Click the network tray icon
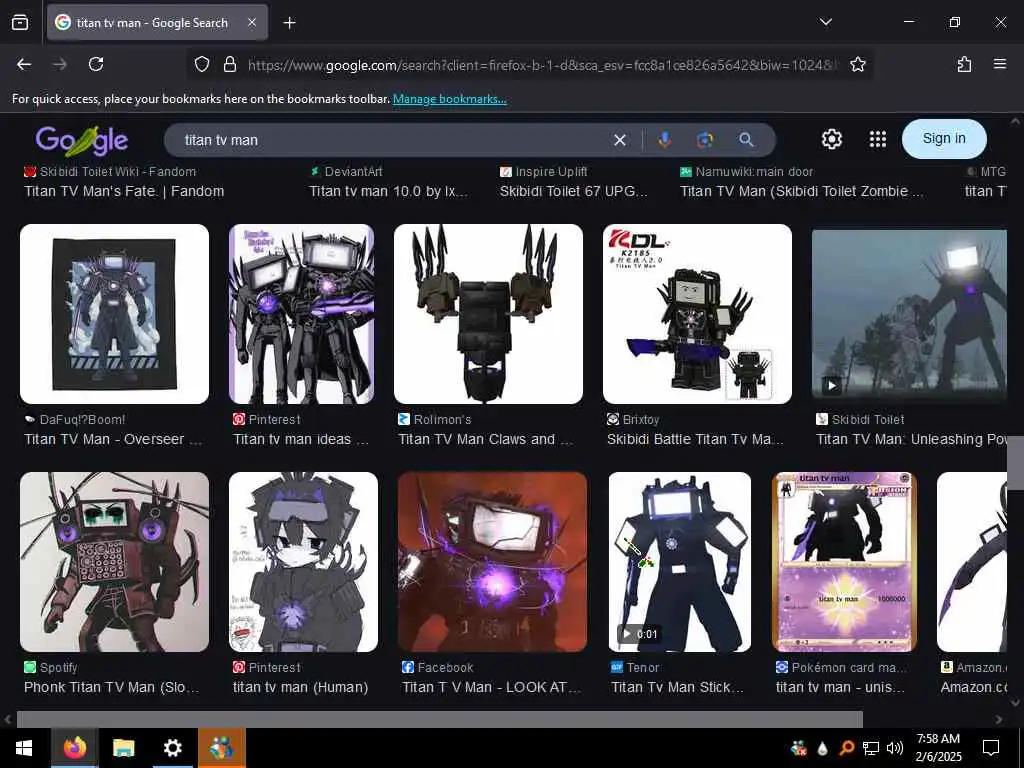The width and height of the screenshot is (1024, 768). coord(871,748)
